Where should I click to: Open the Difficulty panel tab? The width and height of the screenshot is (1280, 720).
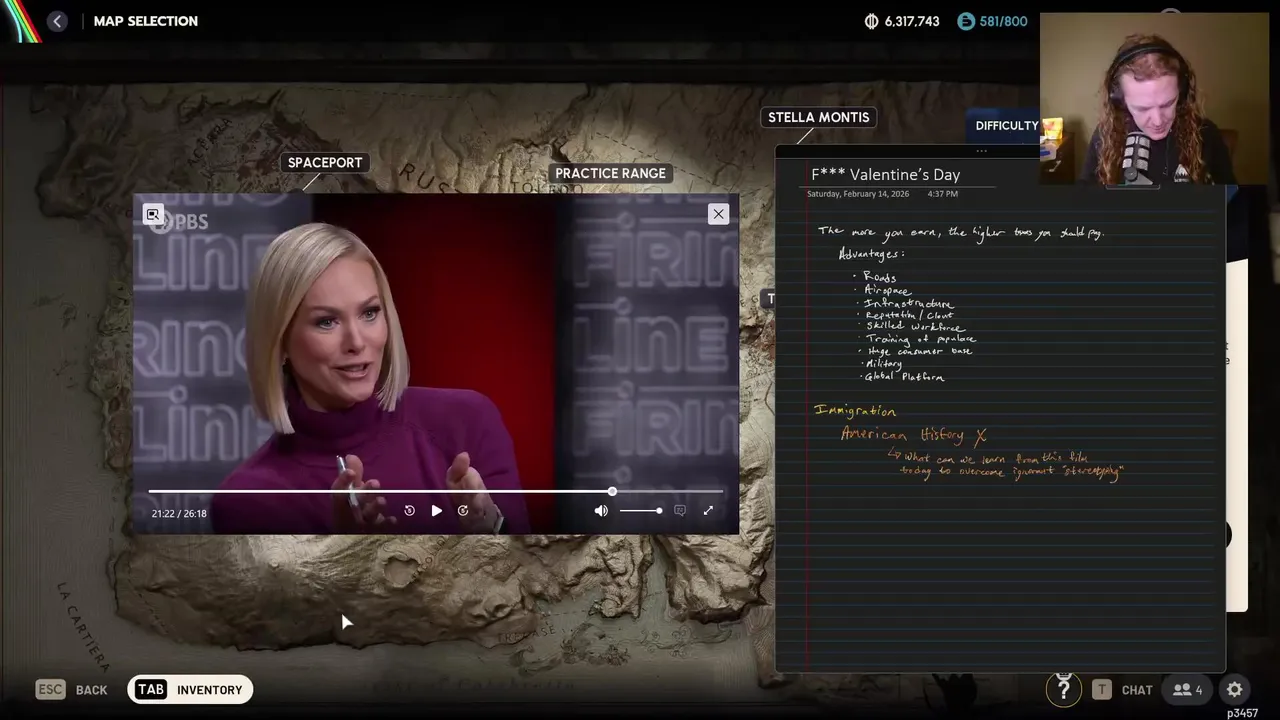pos(1007,126)
